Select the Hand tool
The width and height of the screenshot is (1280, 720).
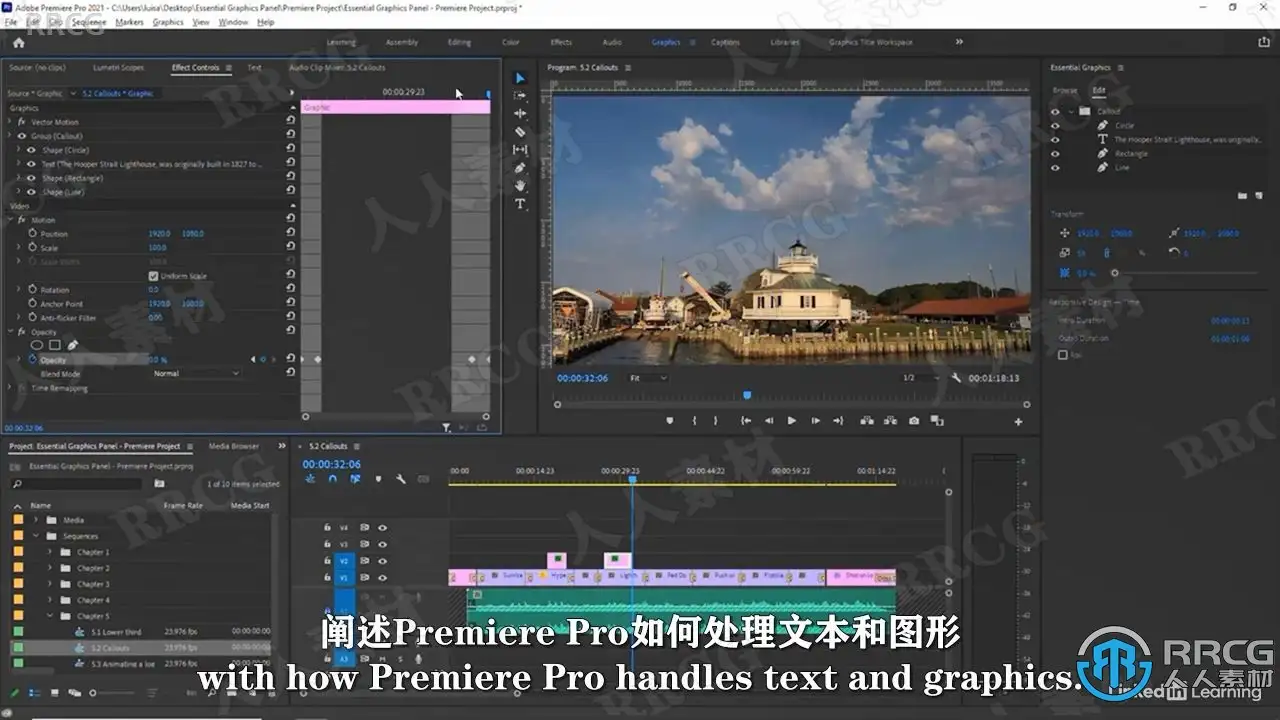(520, 186)
